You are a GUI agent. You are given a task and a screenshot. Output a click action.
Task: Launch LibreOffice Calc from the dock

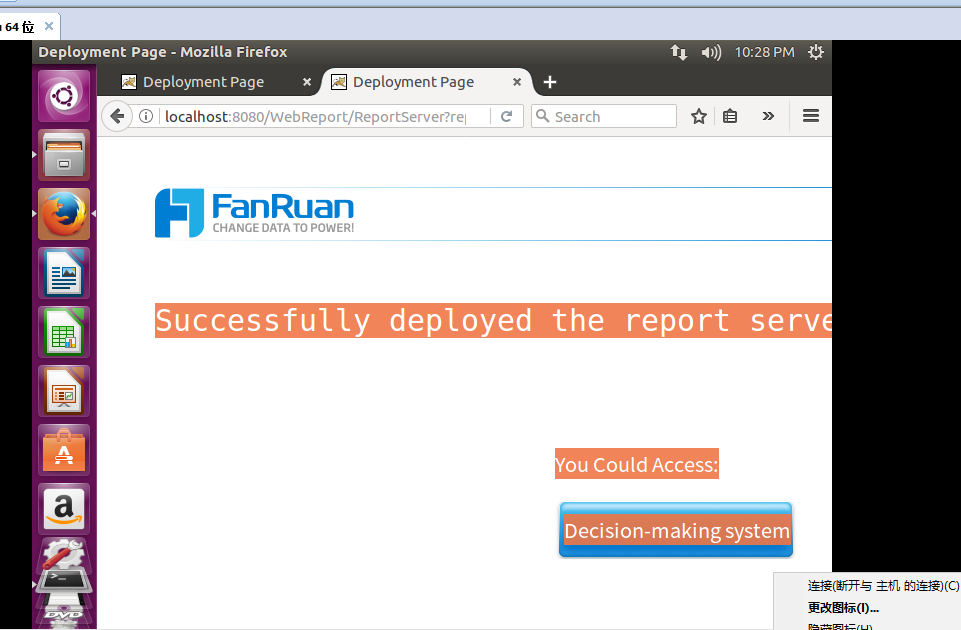pyautogui.click(x=64, y=332)
